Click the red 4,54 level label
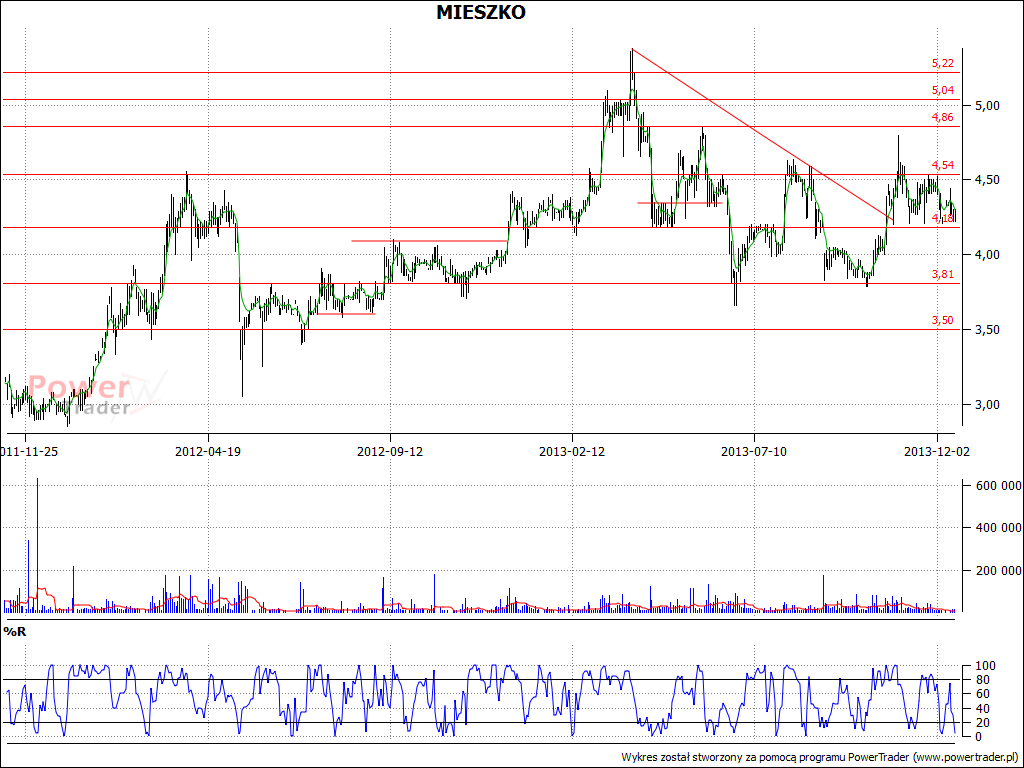1024x768 pixels. point(942,165)
